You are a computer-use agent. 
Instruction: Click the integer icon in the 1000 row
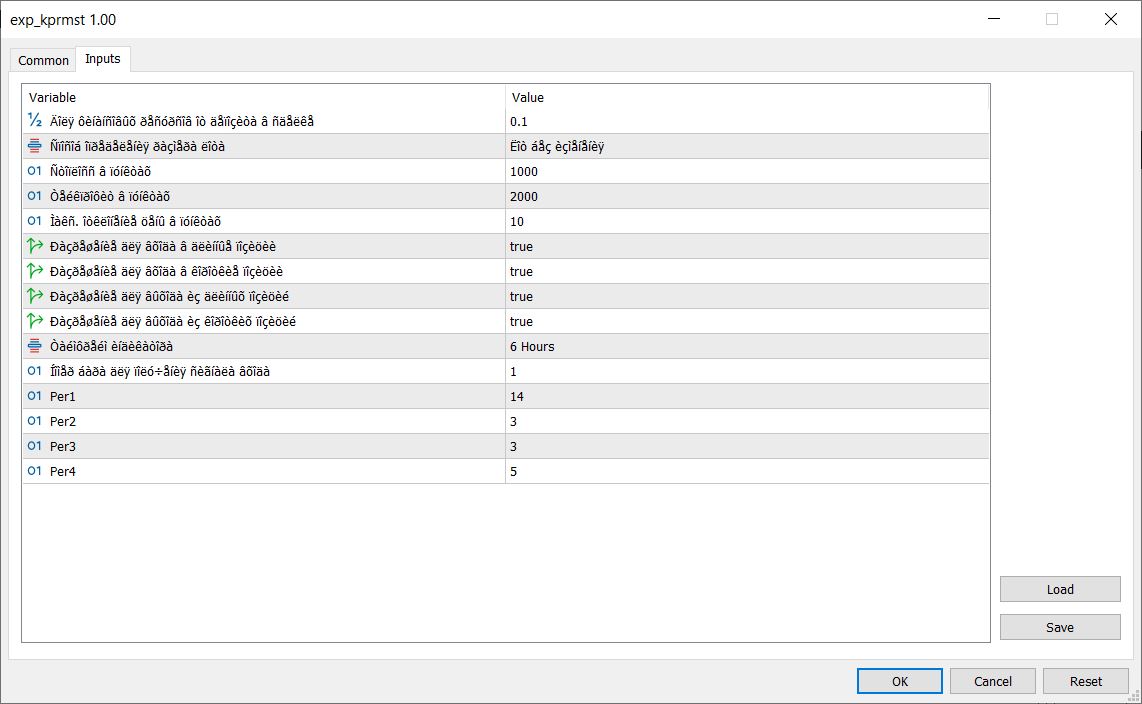[34, 170]
